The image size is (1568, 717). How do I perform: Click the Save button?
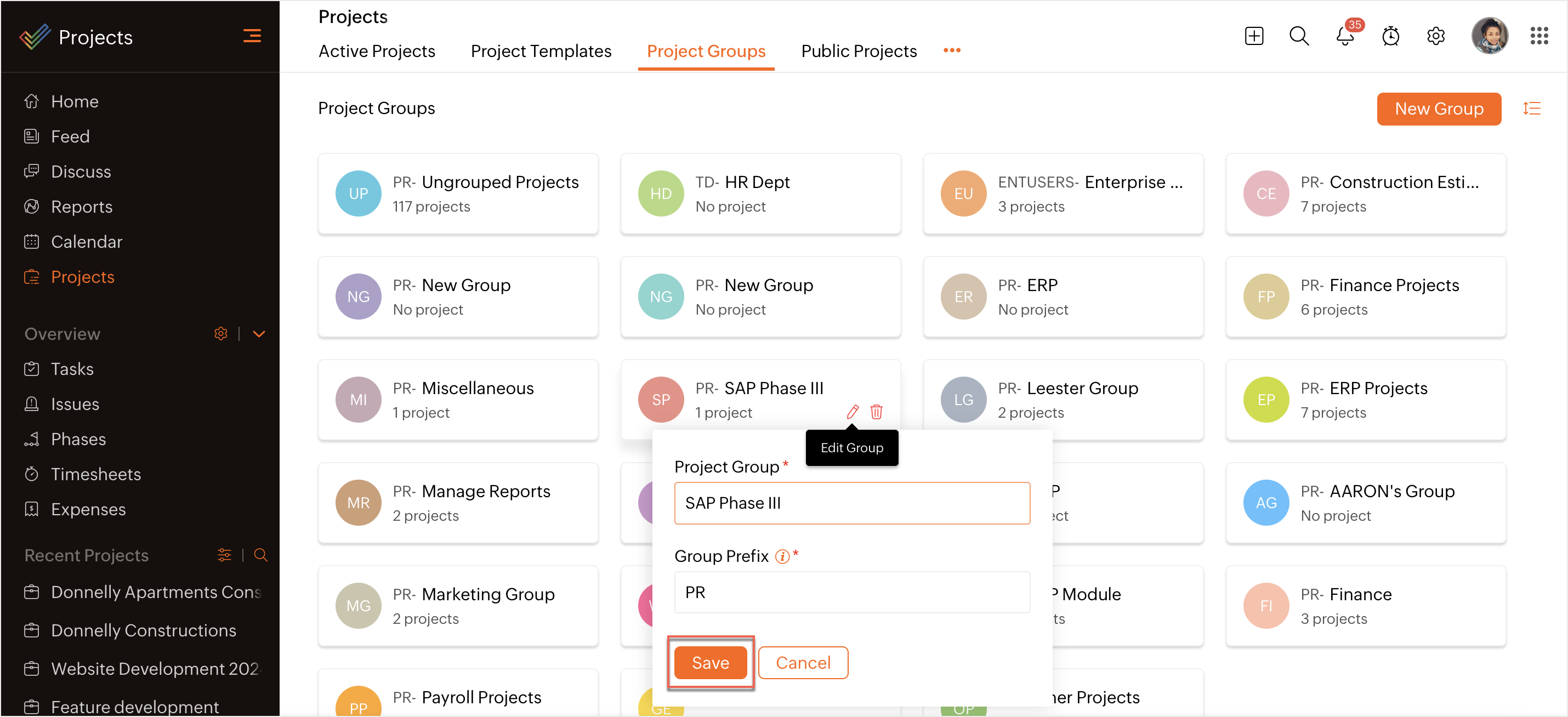(x=711, y=662)
